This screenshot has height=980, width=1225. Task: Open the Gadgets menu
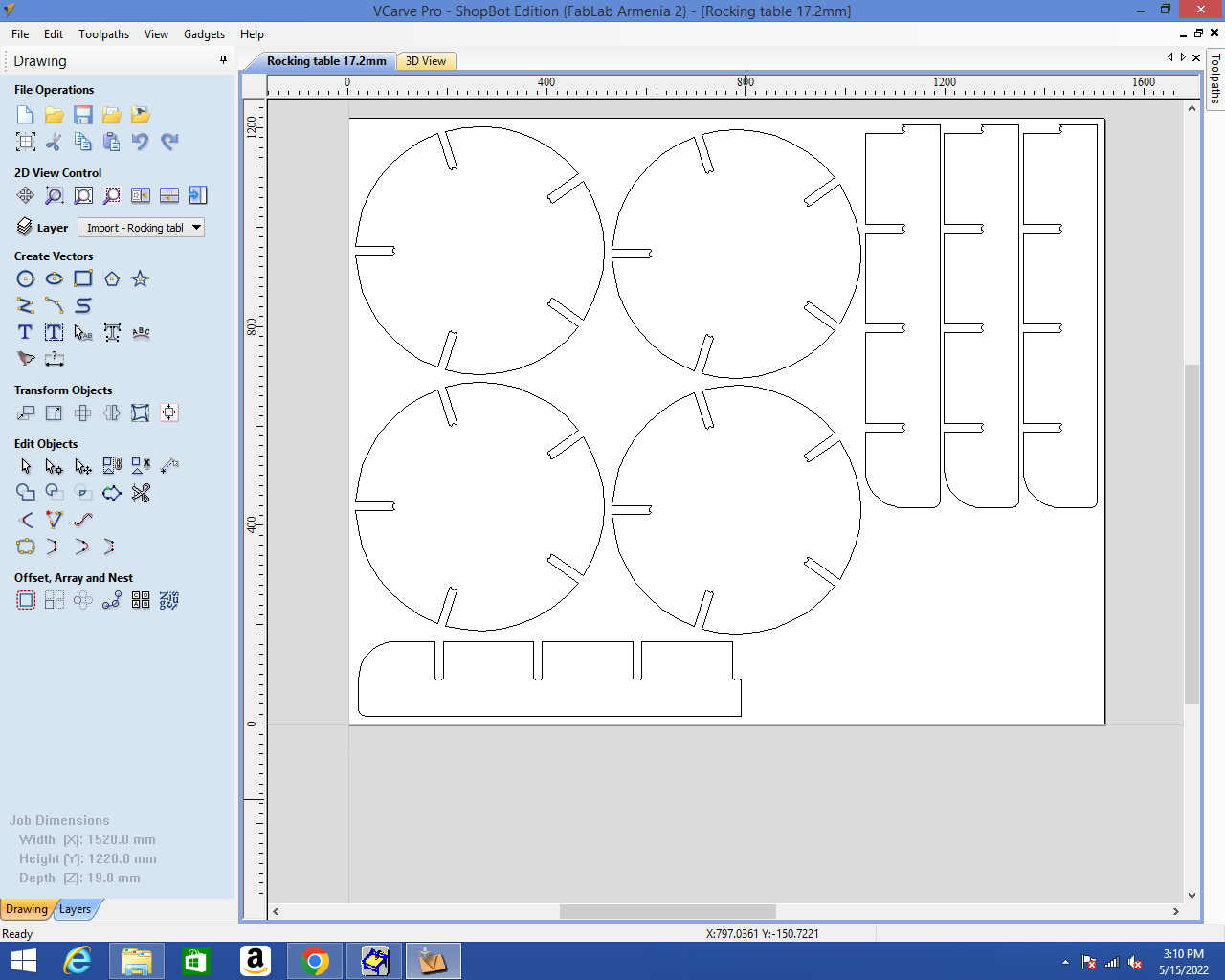coord(204,33)
